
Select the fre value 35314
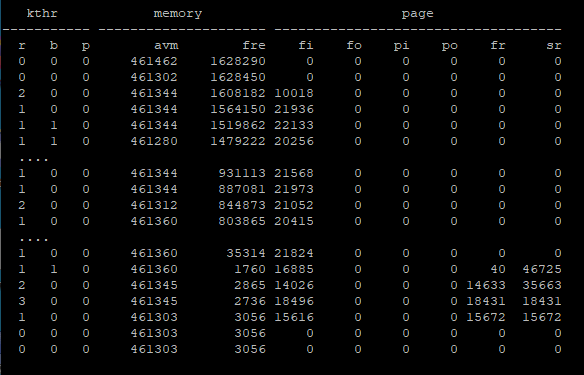(246, 254)
